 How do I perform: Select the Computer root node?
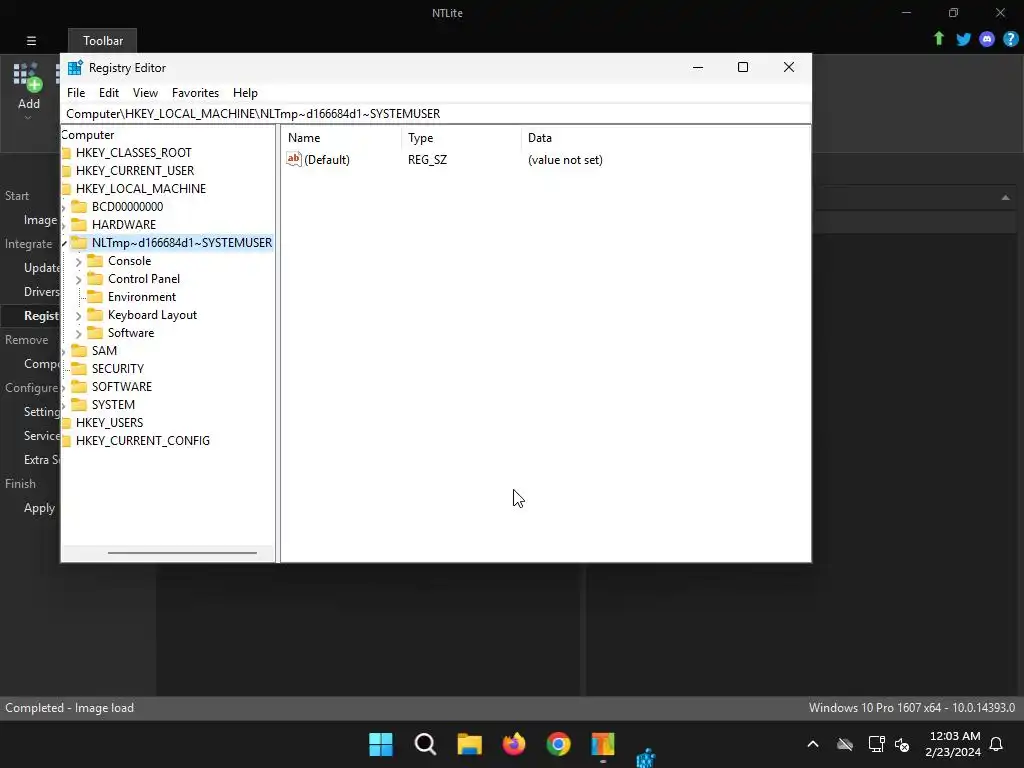(88, 135)
